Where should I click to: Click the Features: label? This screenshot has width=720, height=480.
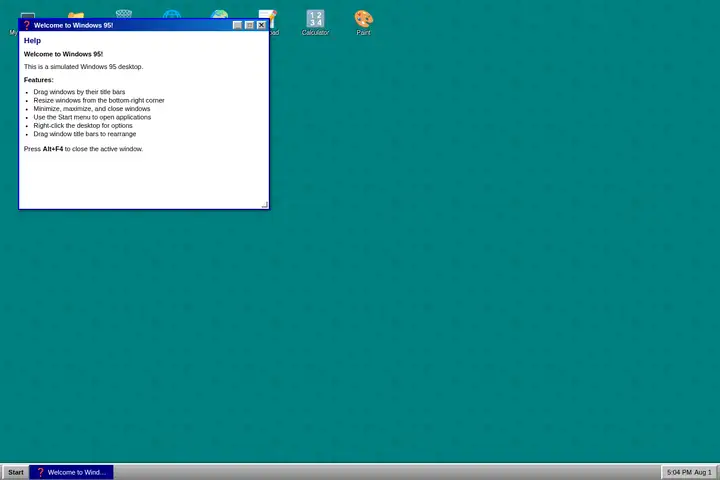click(x=39, y=80)
